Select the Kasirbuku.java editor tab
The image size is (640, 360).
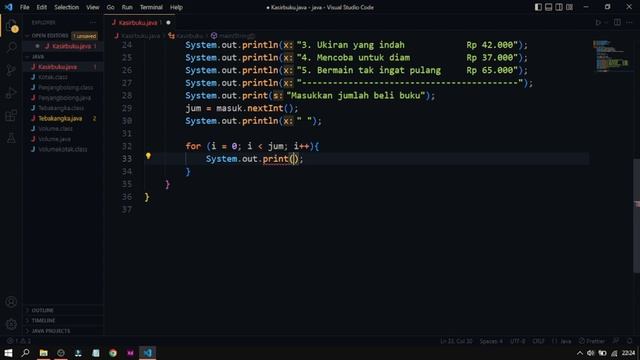coord(140,22)
